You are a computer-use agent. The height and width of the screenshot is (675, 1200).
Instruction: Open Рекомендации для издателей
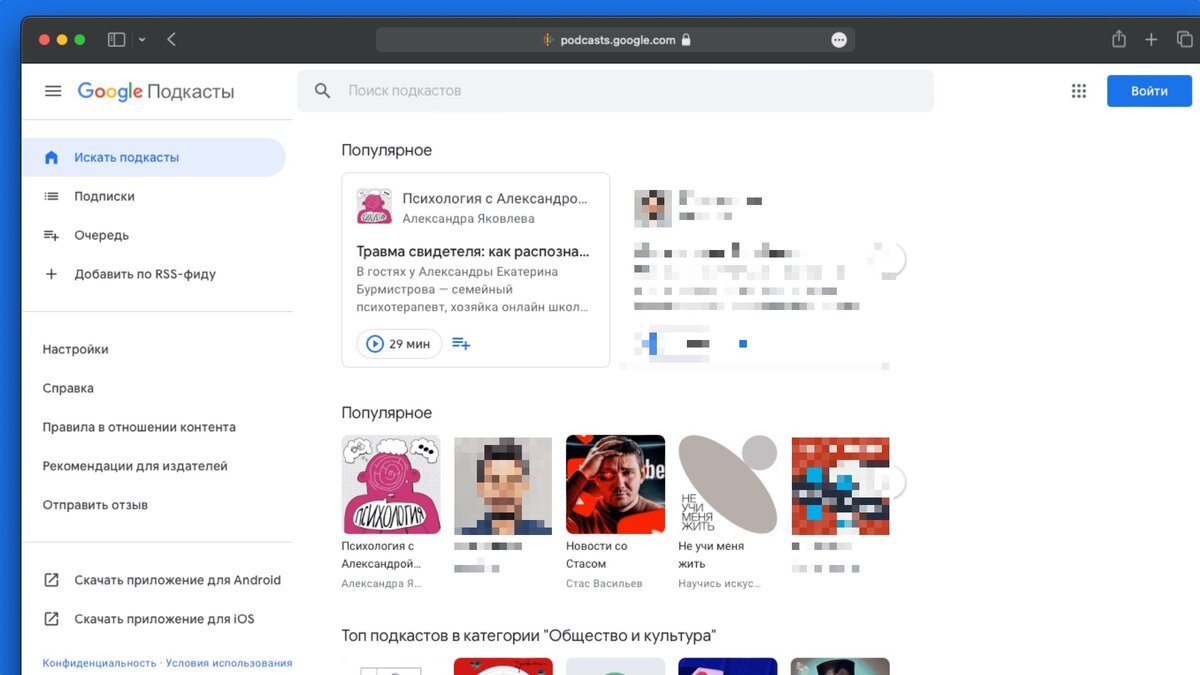point(135,466)
